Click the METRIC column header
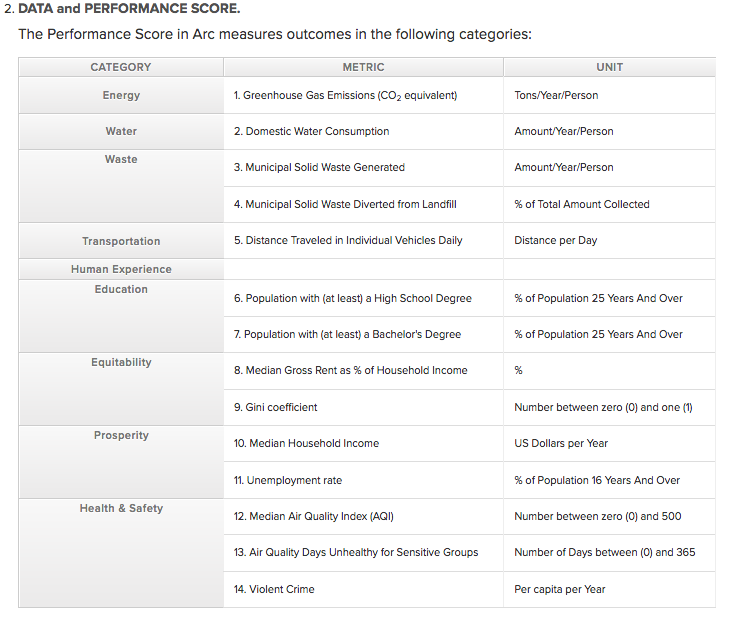Image resolution: width=742 pixels, height=621 pixels. 363,67
